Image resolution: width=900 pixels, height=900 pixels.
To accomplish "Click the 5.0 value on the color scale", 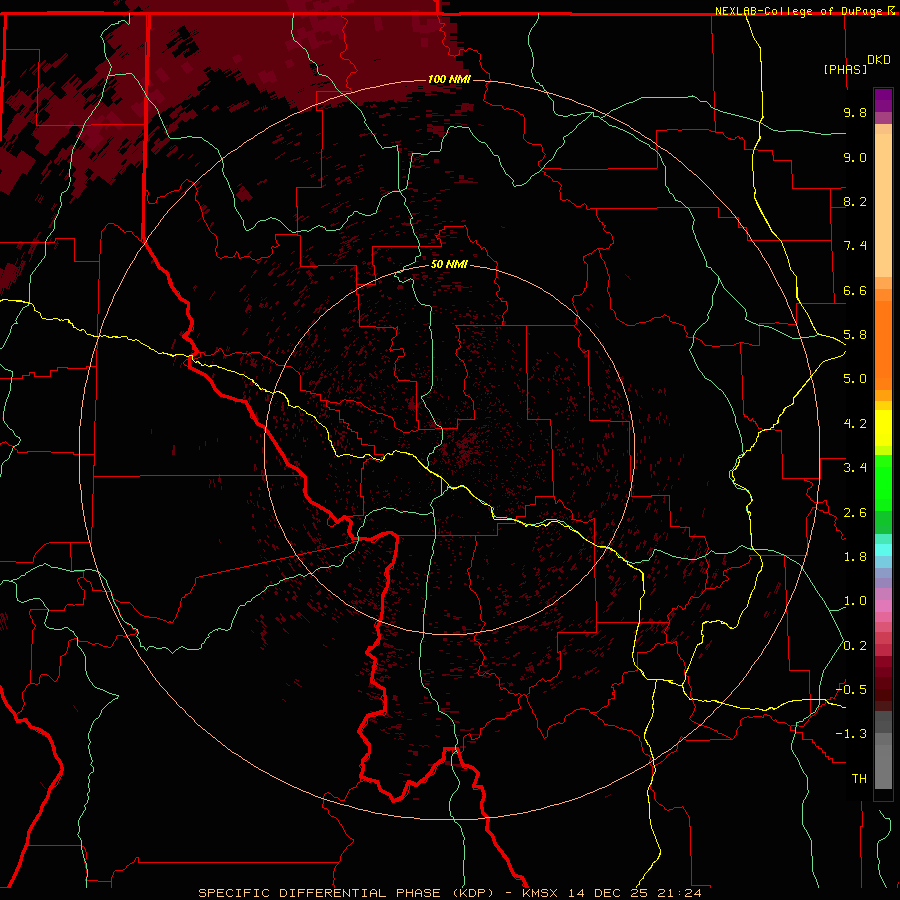I will click(855, 379).
